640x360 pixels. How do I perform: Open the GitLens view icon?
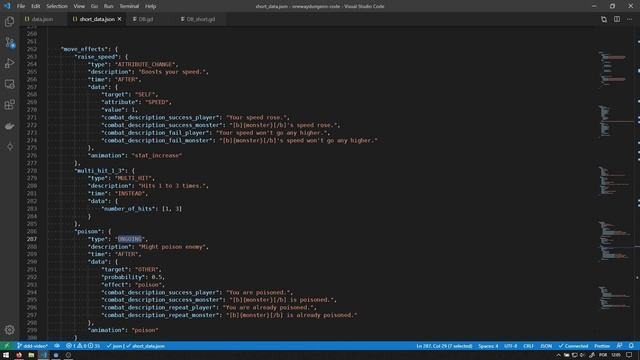(x=9, y=147)
